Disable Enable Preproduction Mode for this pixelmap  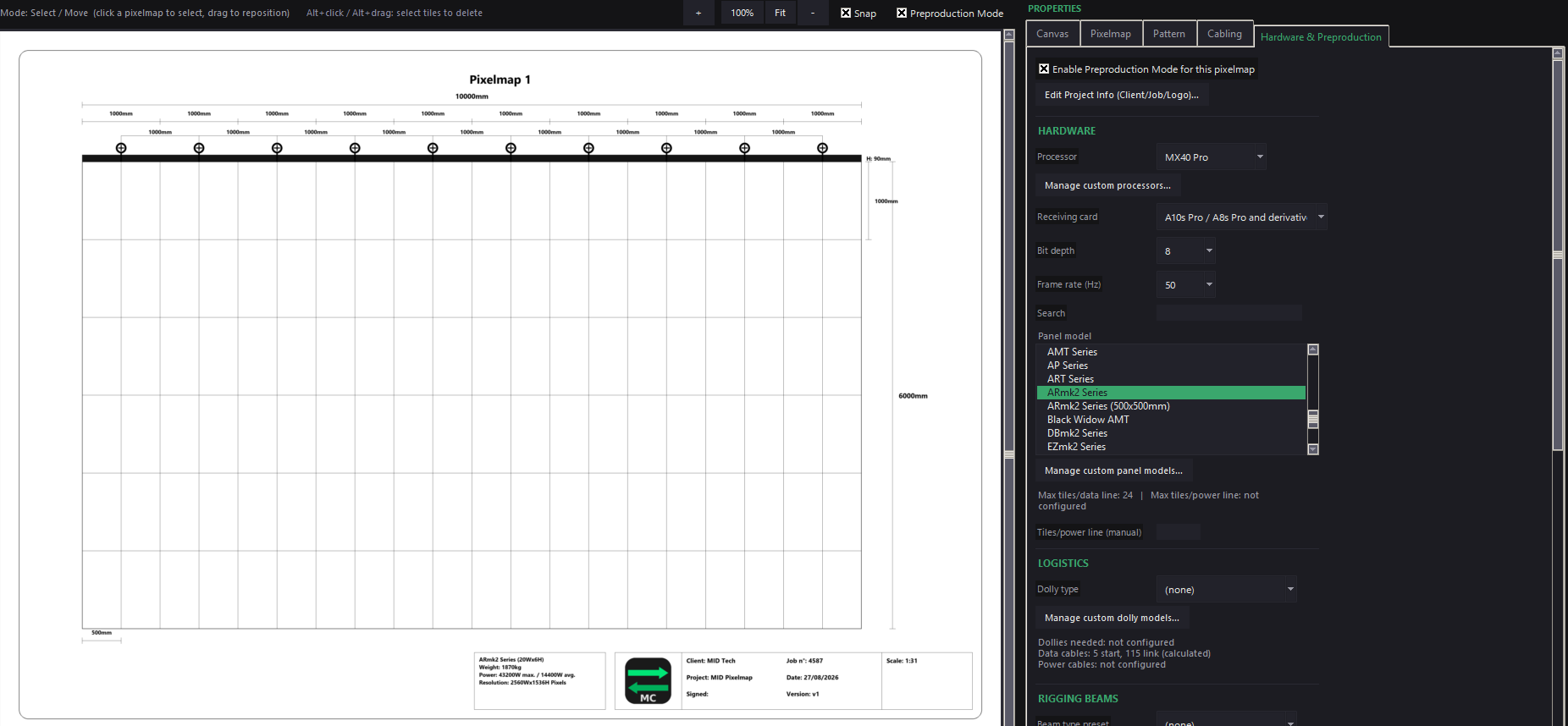coord(1044,69)
